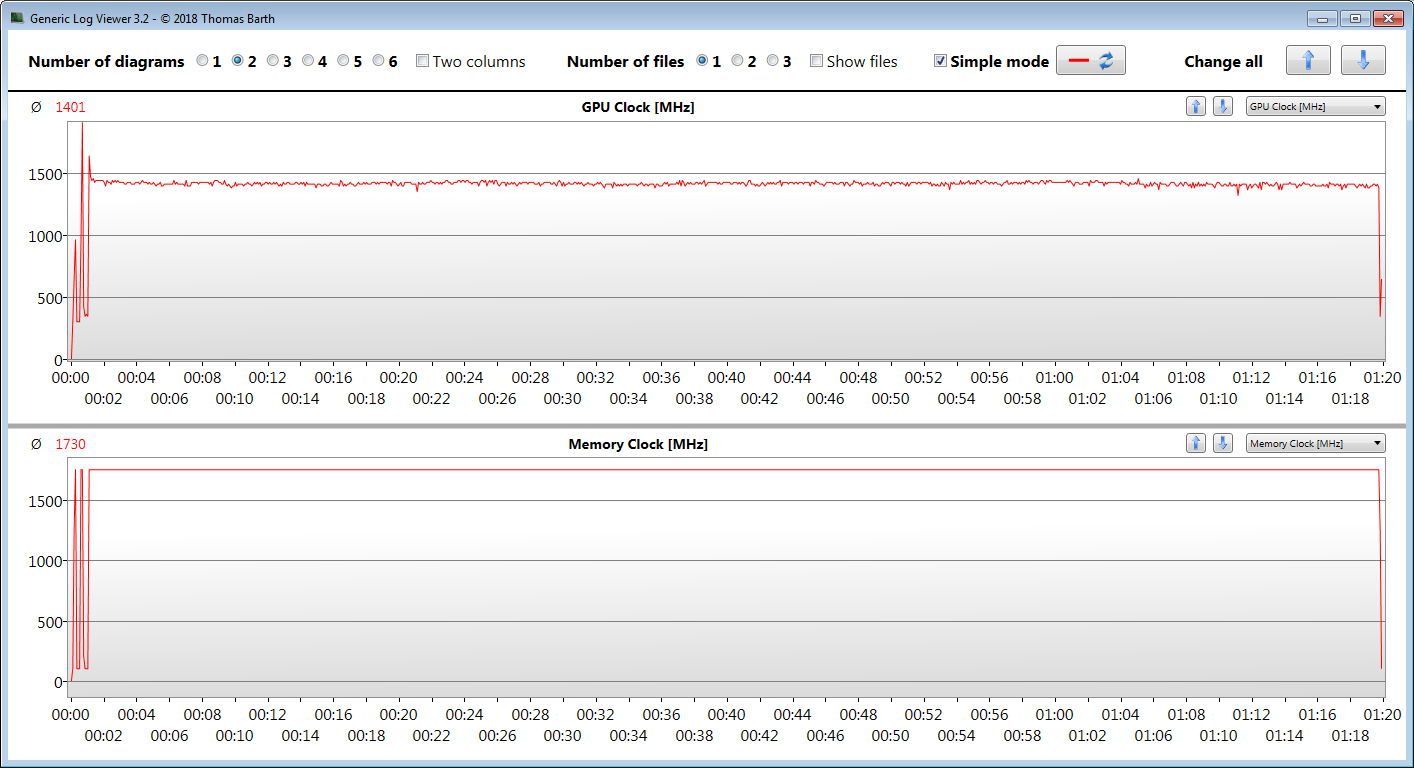
Task: Click the up arrow on Memory Clock diagram
Action: pos(1196,443)
